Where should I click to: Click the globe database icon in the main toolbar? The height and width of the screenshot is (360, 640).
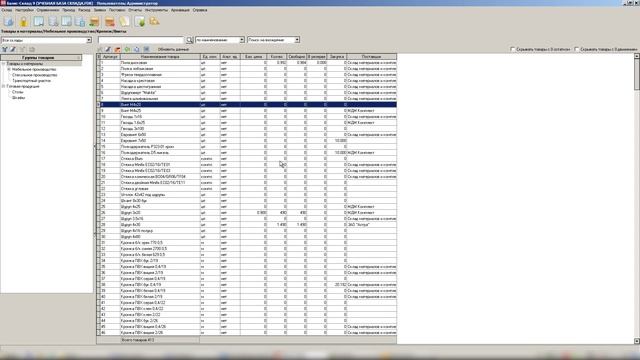tap(9, 22)
